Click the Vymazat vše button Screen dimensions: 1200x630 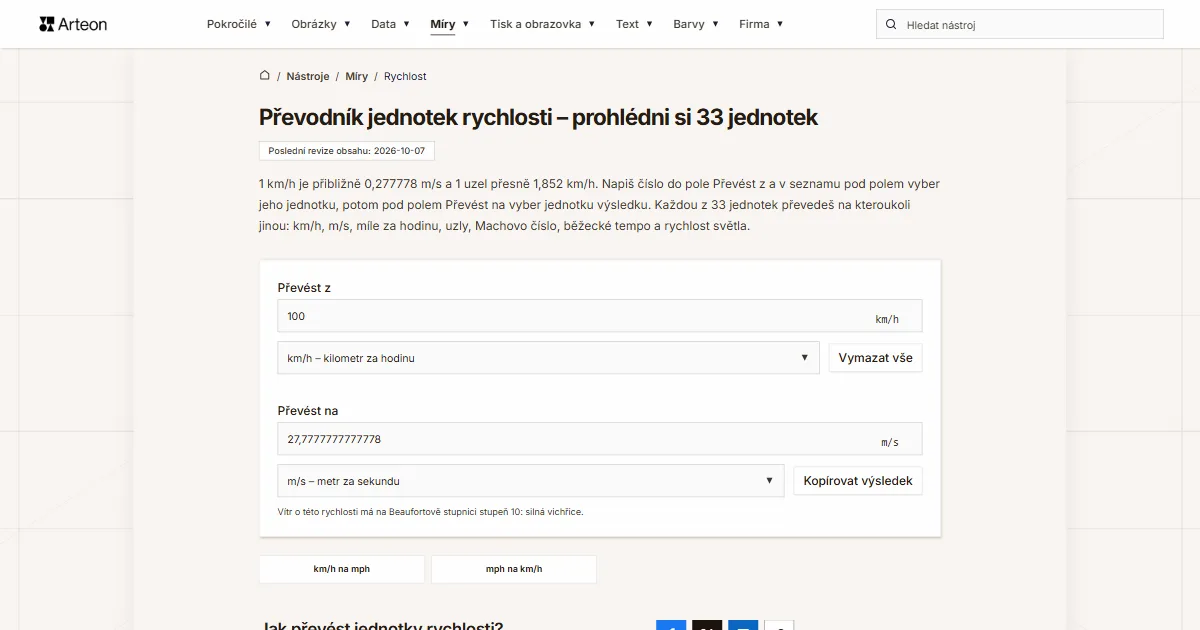click(x=875, y=358)
